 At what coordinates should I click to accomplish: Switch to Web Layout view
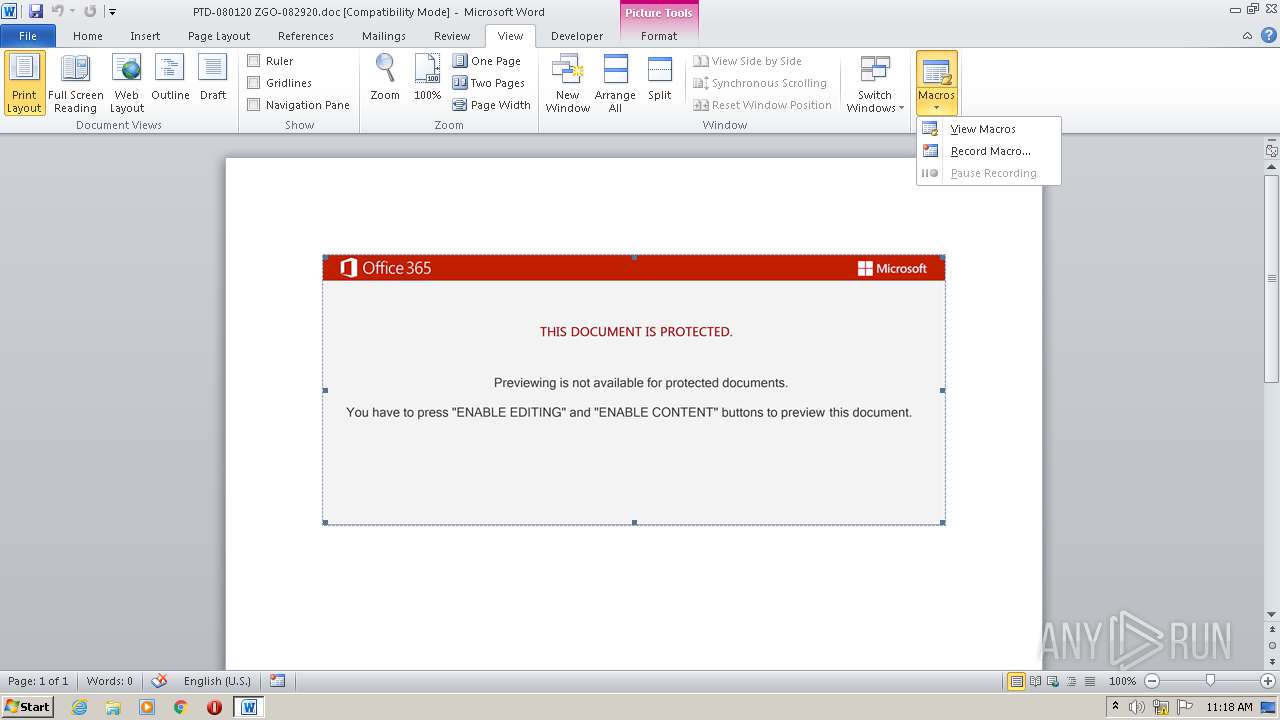(x=127, y=83)
